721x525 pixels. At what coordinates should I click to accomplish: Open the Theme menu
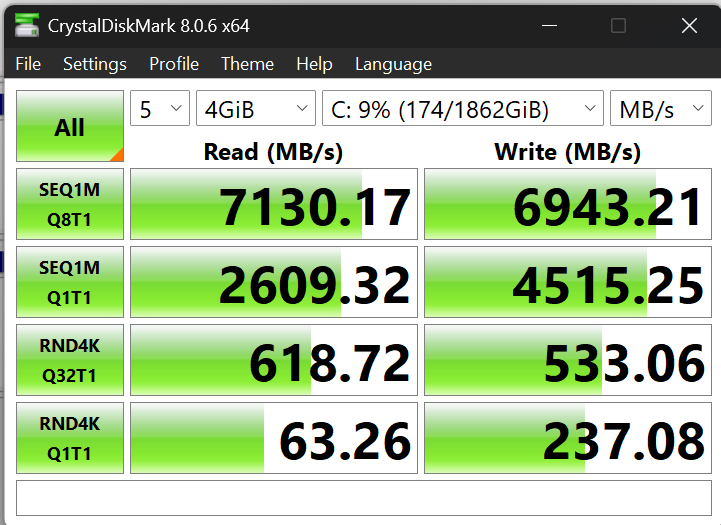click(x=247, y=64)
